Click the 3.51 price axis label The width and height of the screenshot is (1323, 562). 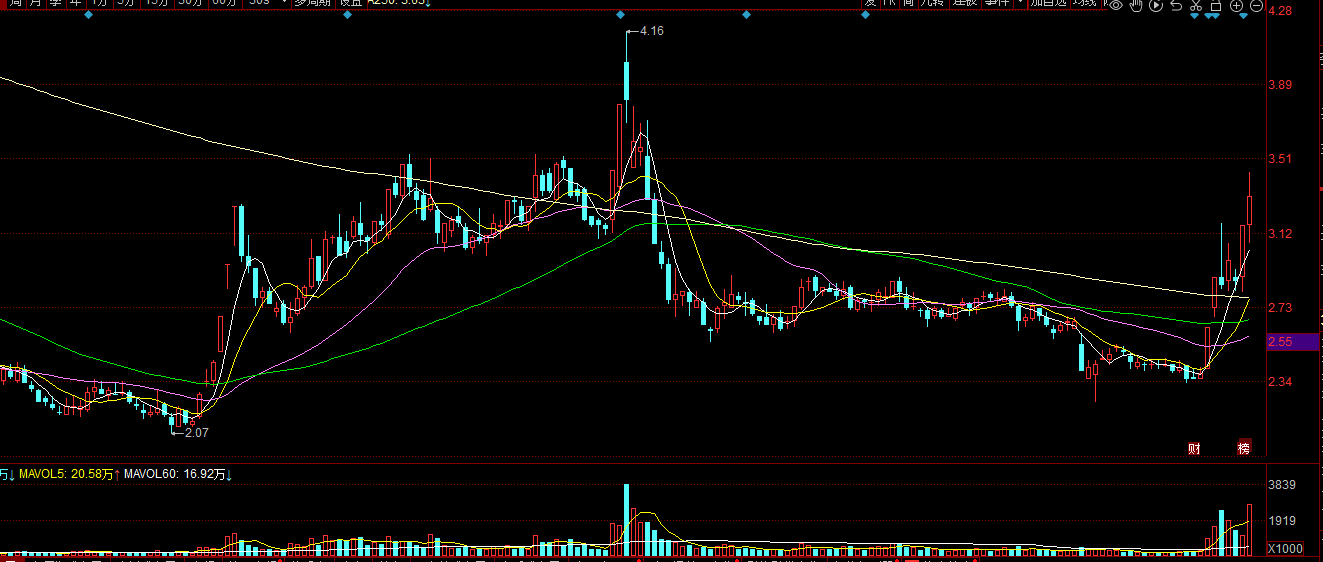pos(1282,159)
